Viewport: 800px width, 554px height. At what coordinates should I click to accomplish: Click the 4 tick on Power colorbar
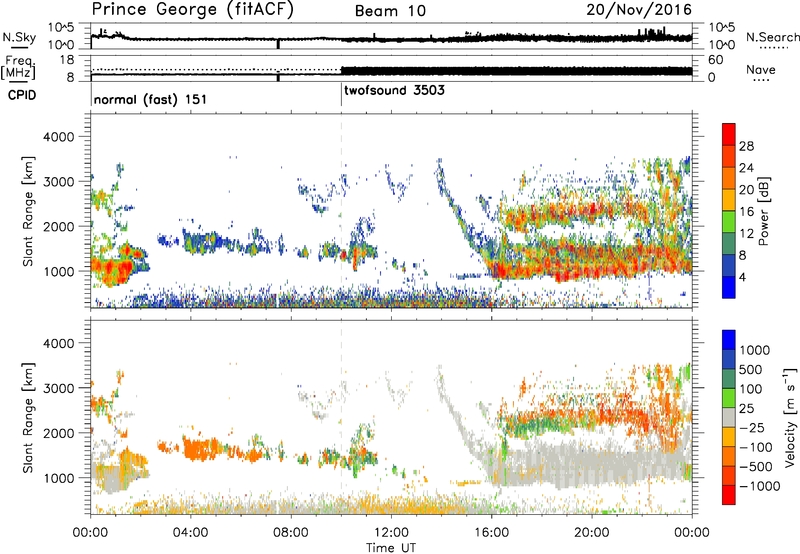[743, 277]
